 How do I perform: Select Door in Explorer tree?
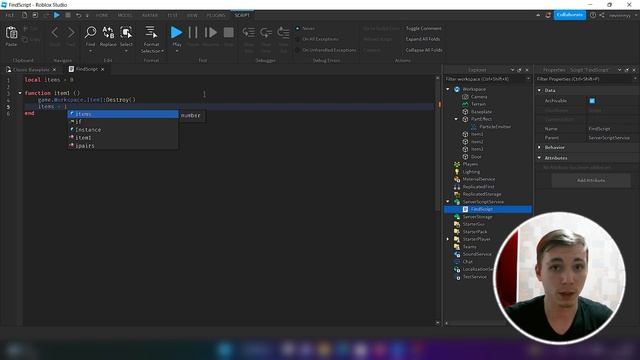pyautogui.click(x=476, y=157)
